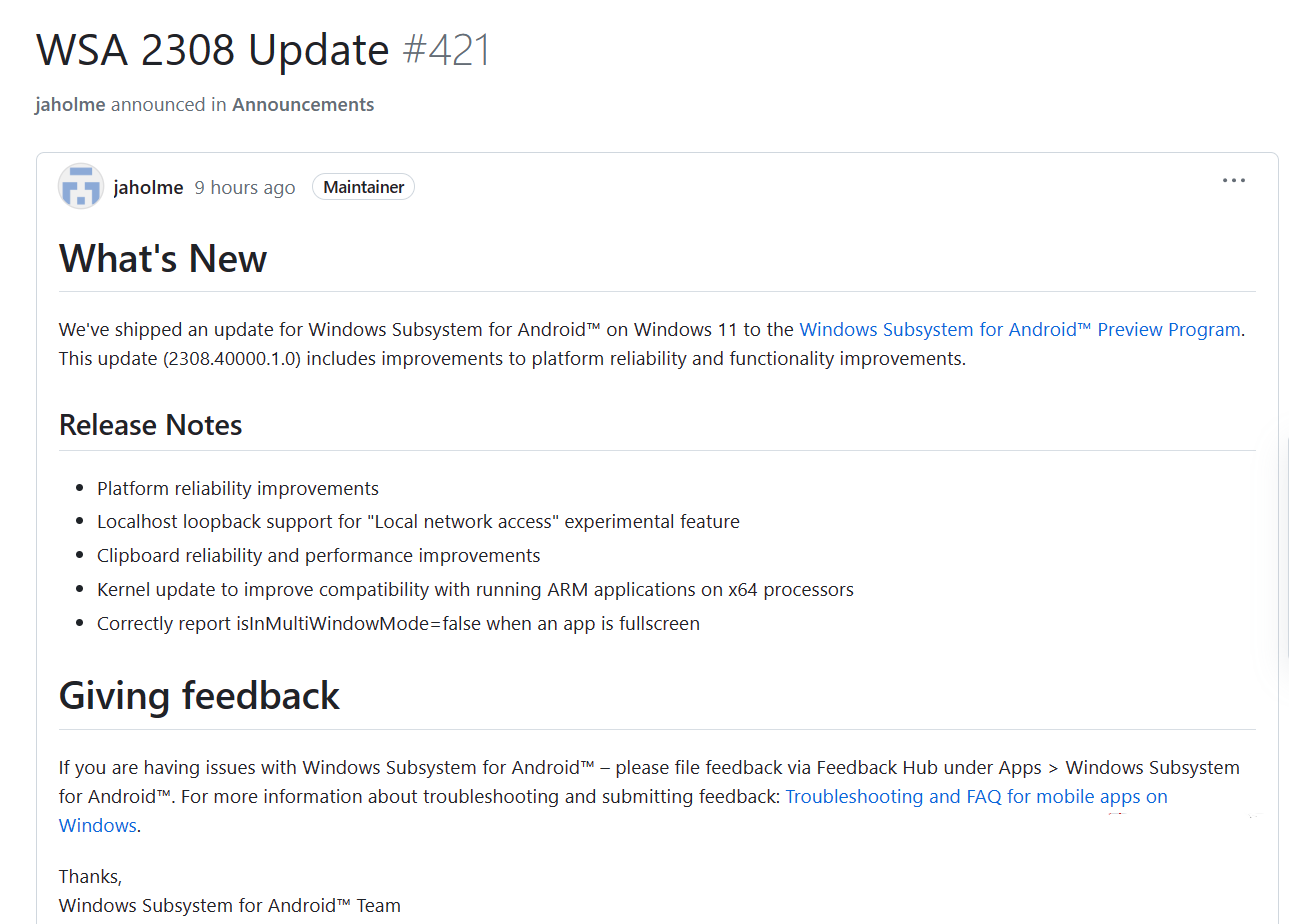Image resolution: width=1289 pixels, height=924 pixels.
Task: Click the "WSA 2308 Update" discussion title
Action: point(212,50)
